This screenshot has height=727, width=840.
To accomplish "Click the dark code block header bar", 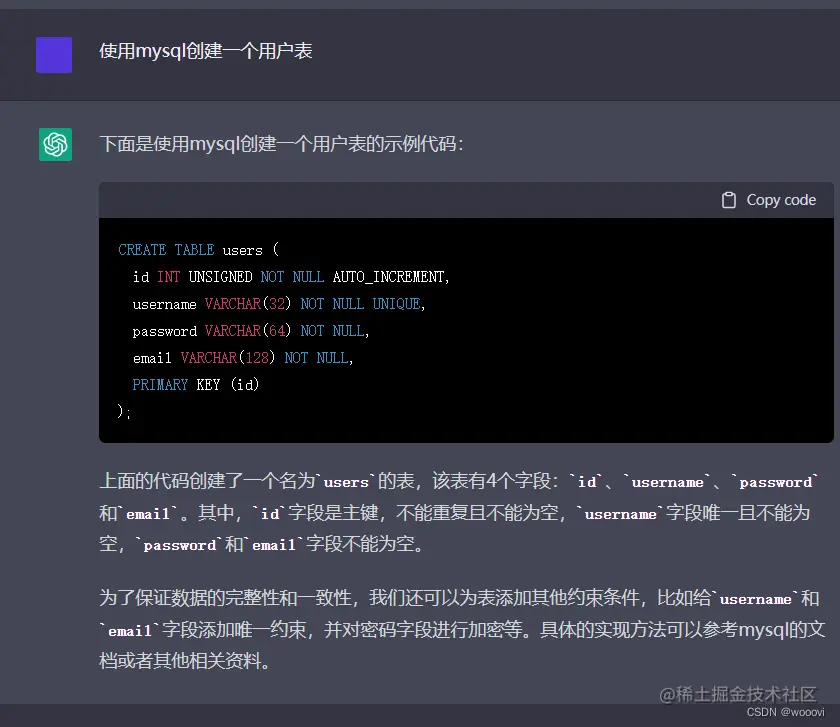I will point(400,199).
